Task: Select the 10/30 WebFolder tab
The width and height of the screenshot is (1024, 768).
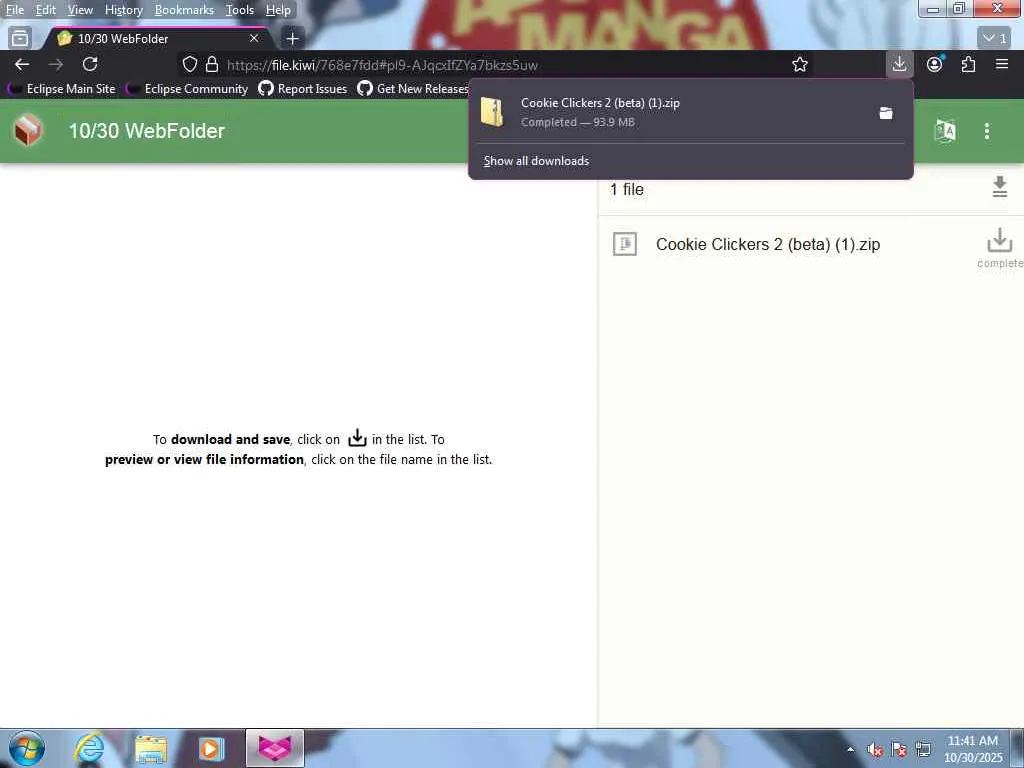Action: tap(153, 39)
